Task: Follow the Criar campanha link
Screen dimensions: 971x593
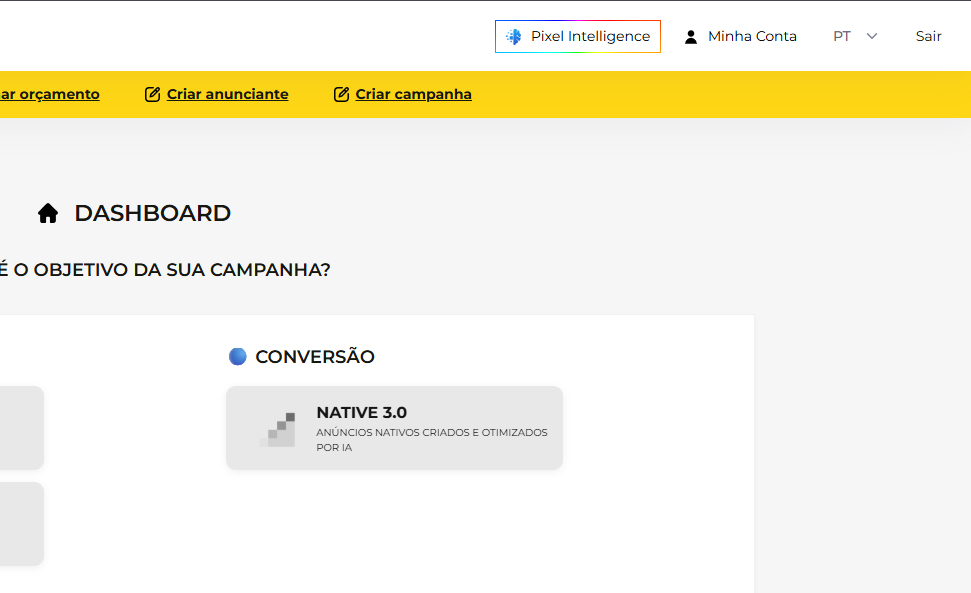Action: coord(413,94)
